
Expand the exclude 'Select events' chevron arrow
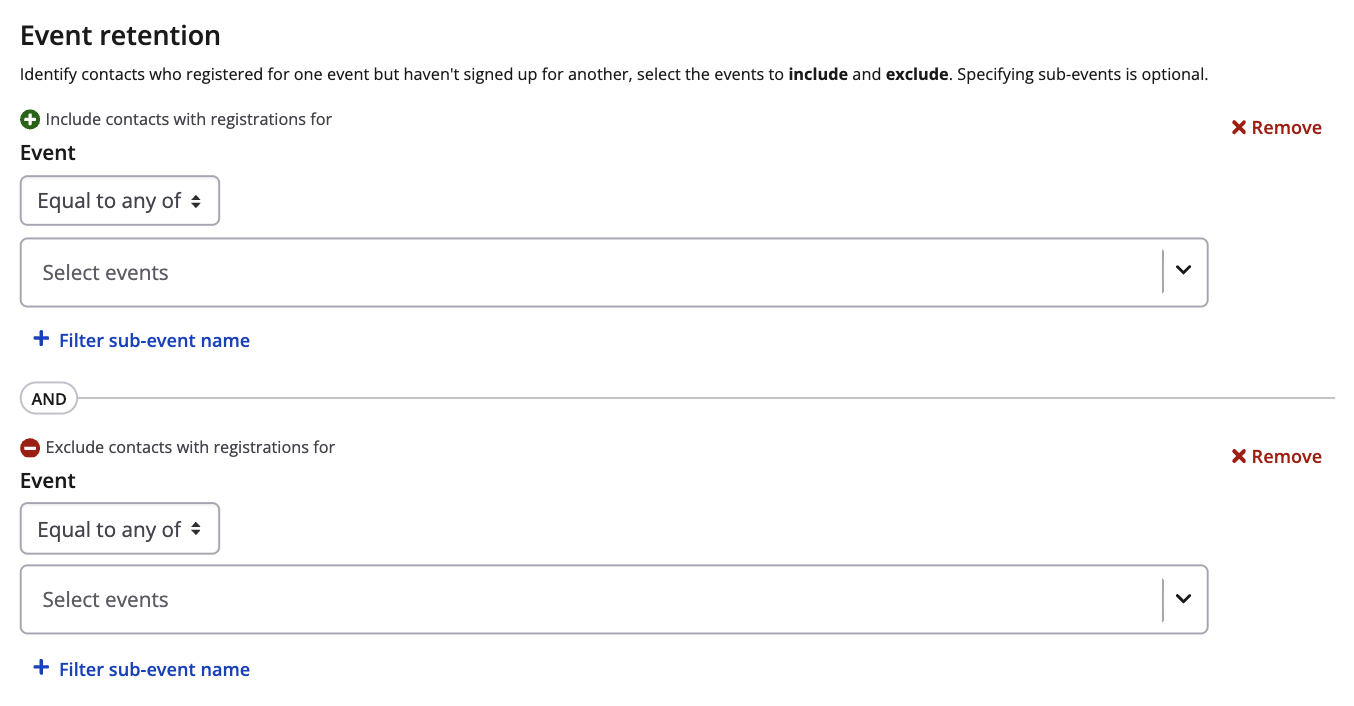pos(1184,599)
